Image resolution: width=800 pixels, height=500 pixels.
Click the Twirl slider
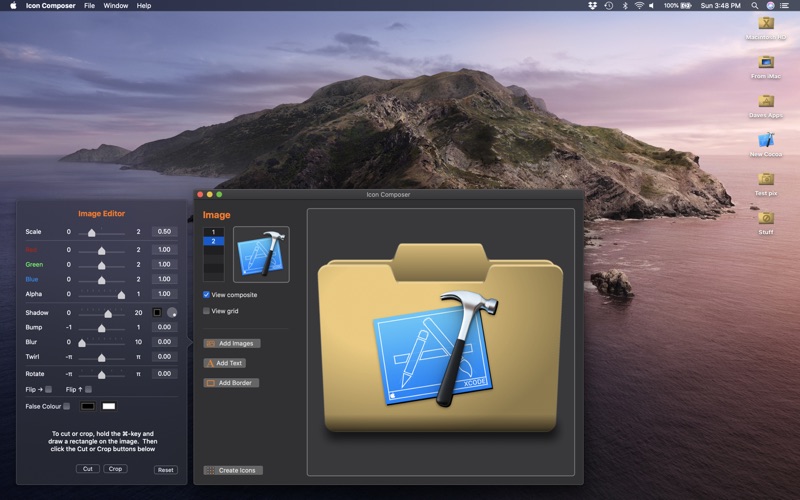(x=102, y=357)
